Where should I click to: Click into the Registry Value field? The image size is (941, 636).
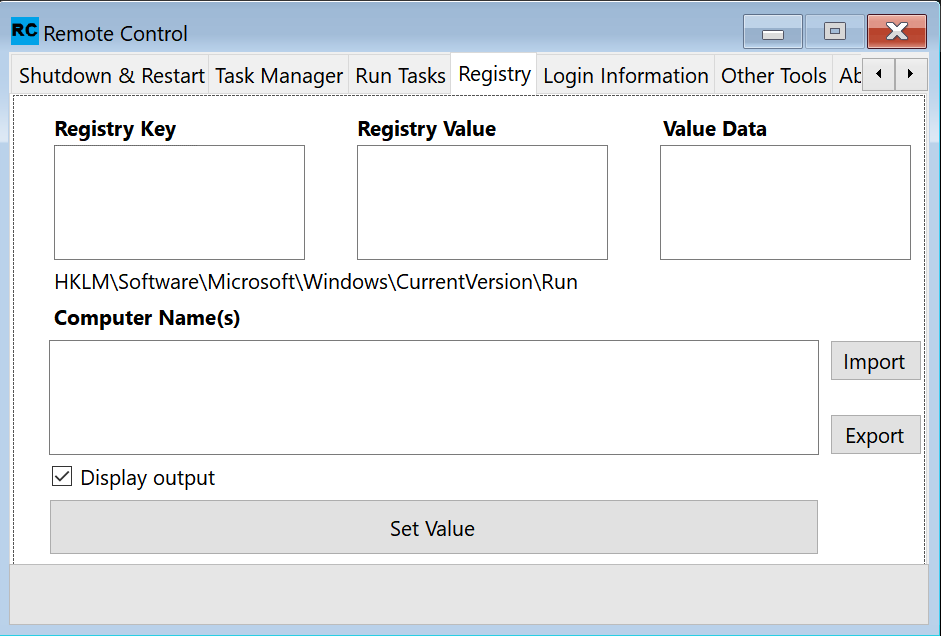pos(482,203)
